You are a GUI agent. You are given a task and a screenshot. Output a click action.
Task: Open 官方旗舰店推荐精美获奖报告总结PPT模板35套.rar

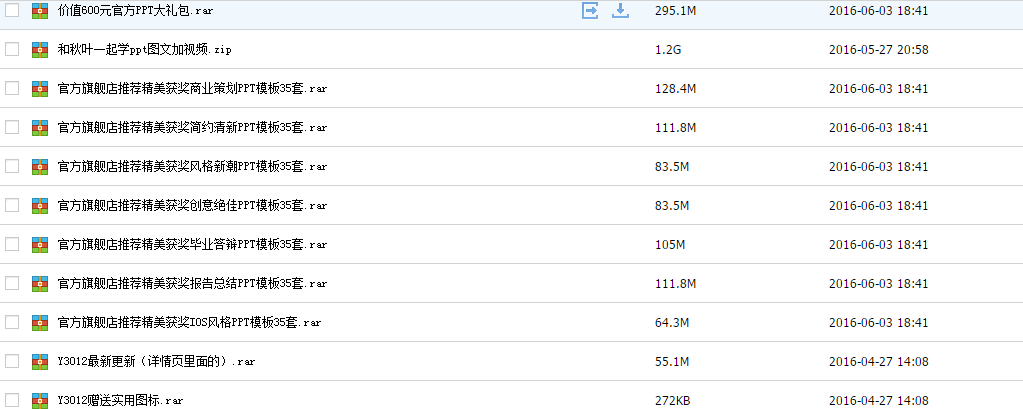point(192,283)
